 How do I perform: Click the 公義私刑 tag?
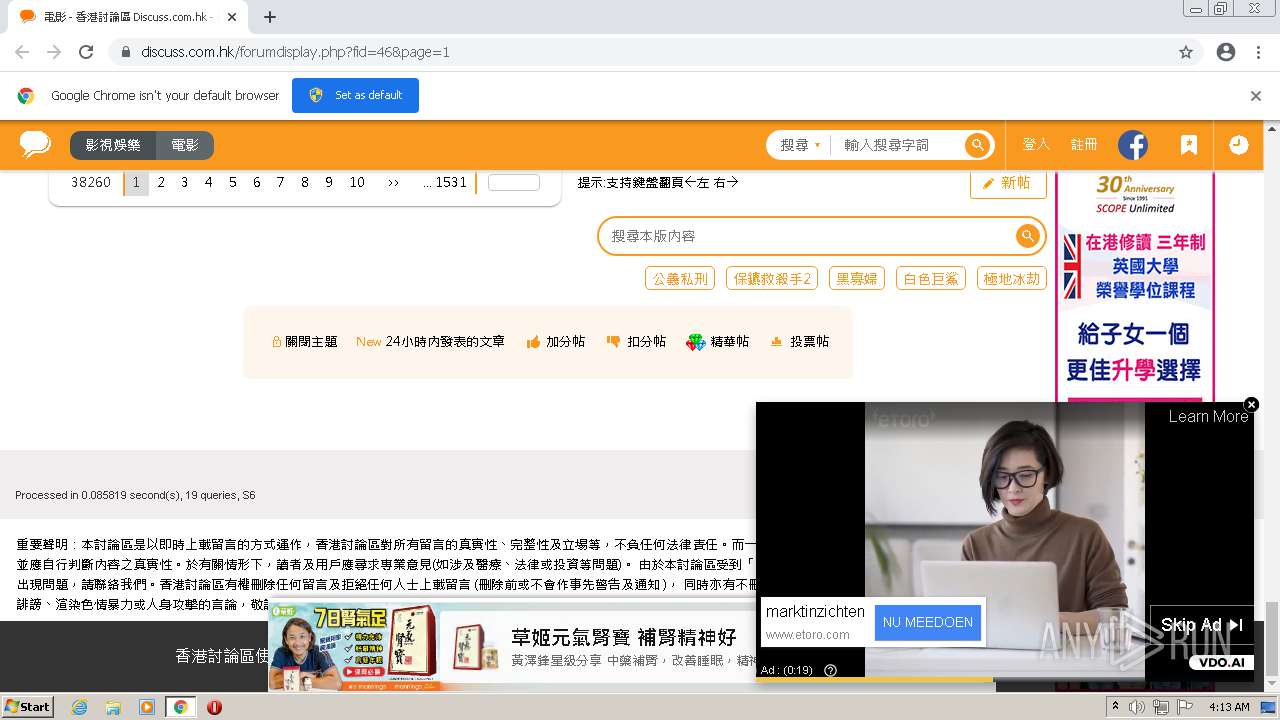pos(680,279)
